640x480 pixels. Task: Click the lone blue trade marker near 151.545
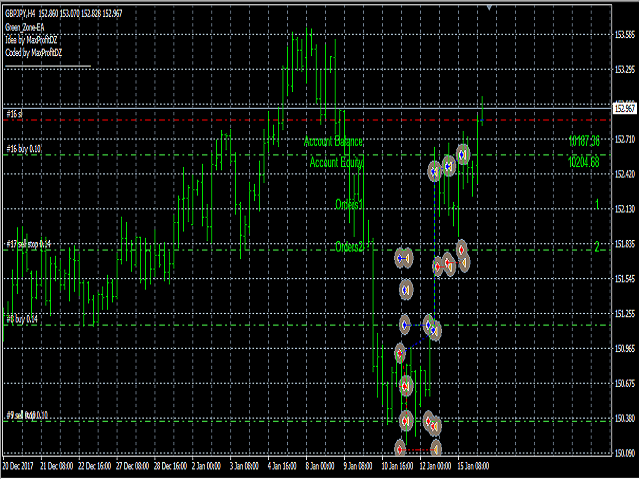click(x=405, y=289)
